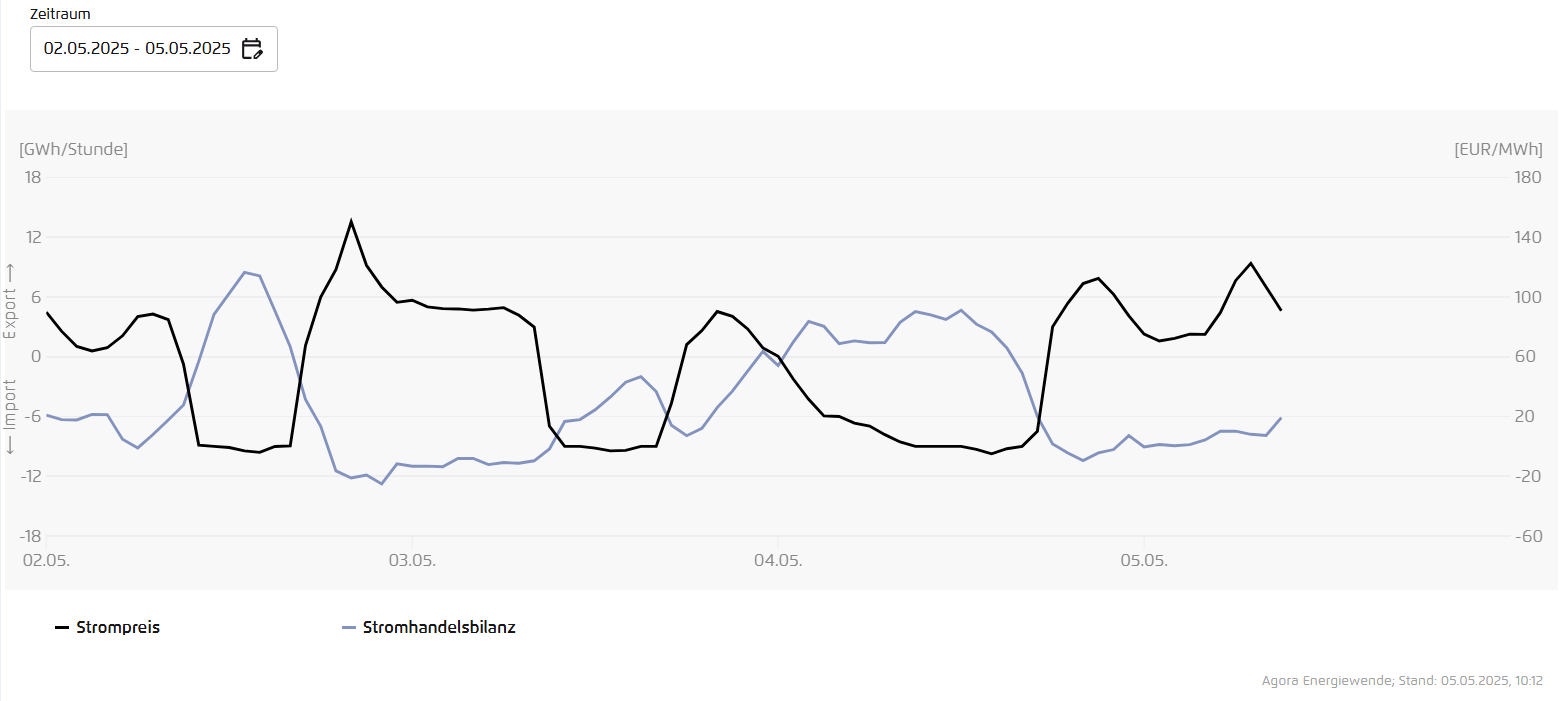Select the 04.05. x-axis date label

coord(778,559)
